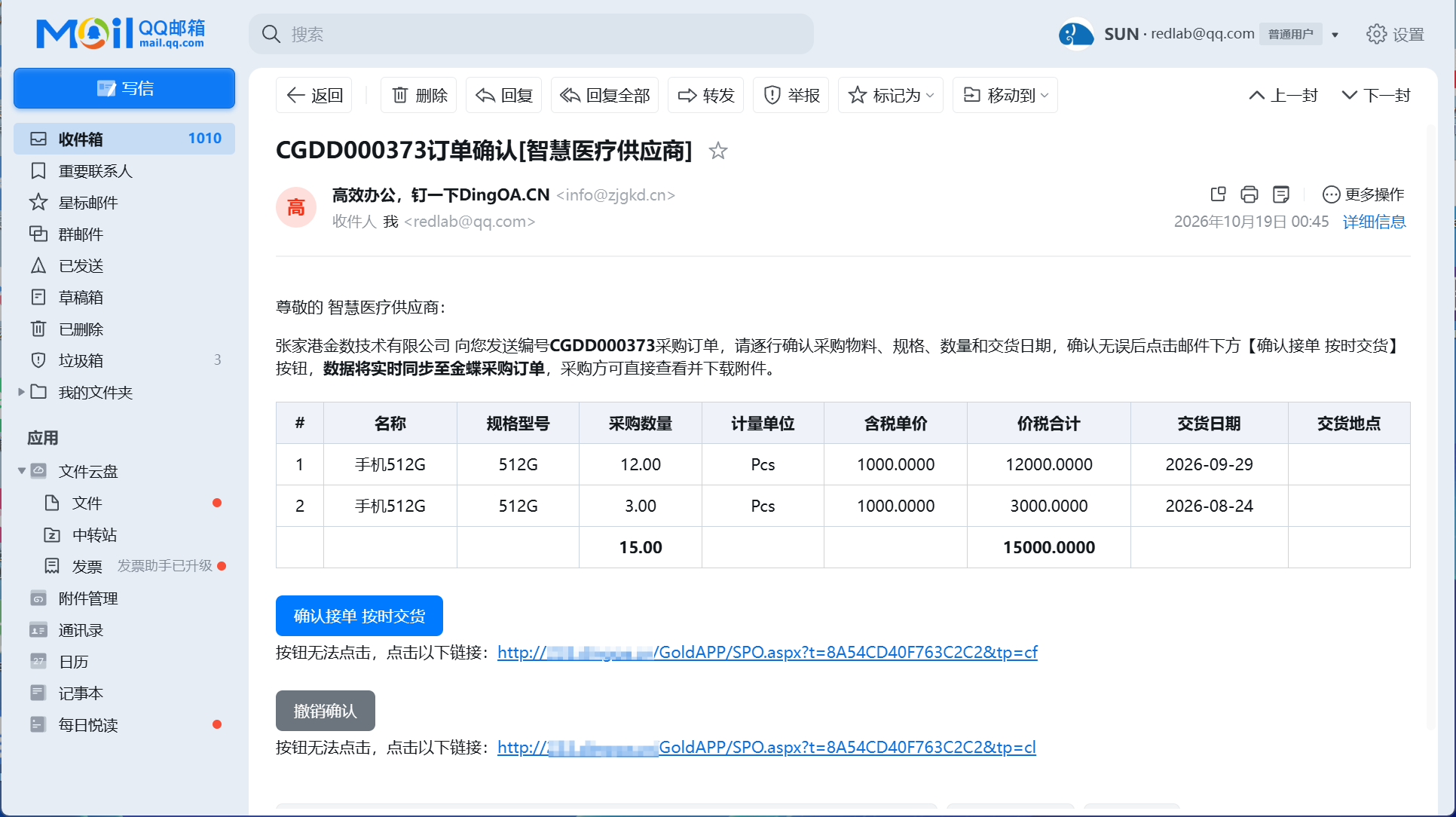
Task: Click the print email icon
Action: point(1250,194)
